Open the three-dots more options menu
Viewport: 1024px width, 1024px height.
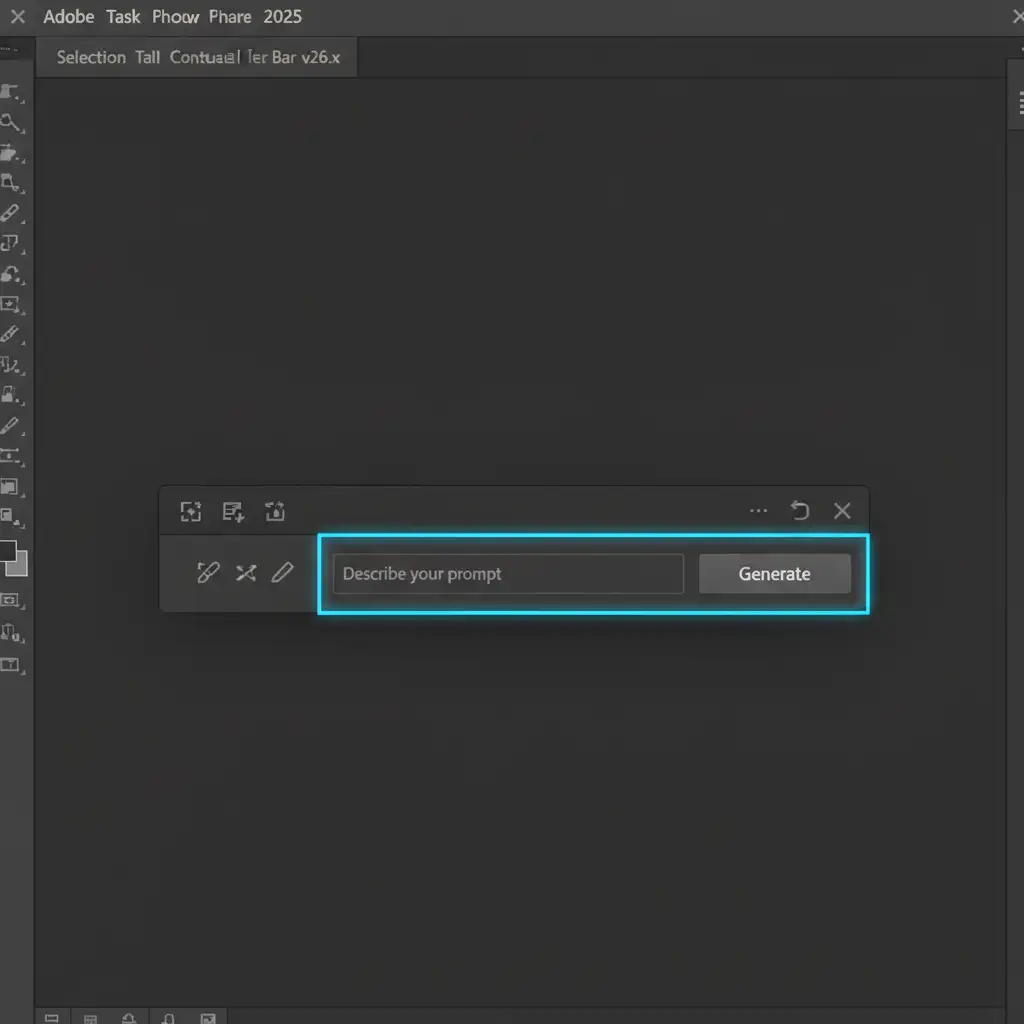tap(759, 511)
